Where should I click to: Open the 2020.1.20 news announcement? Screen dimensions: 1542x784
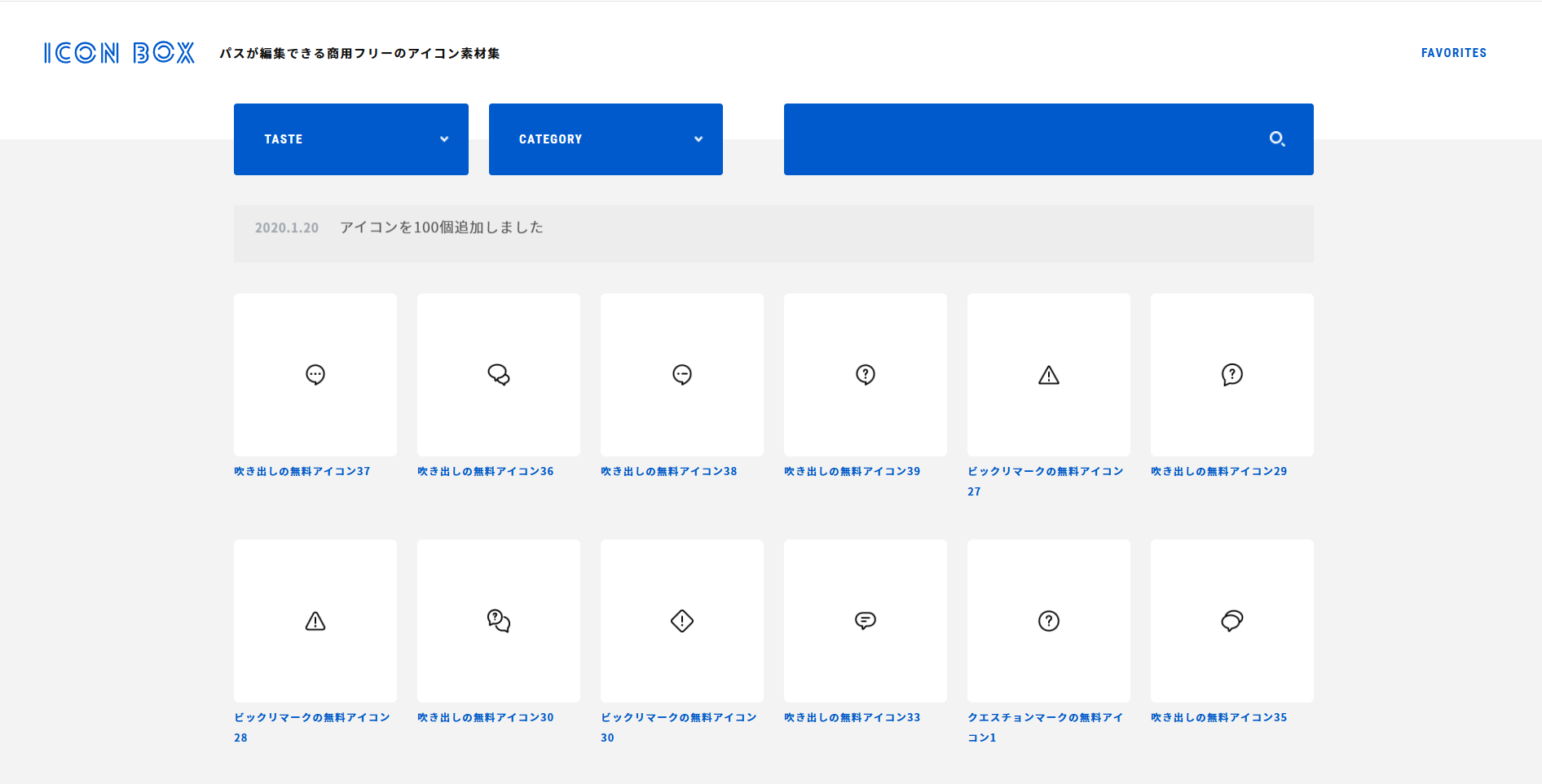coord(773,234)
